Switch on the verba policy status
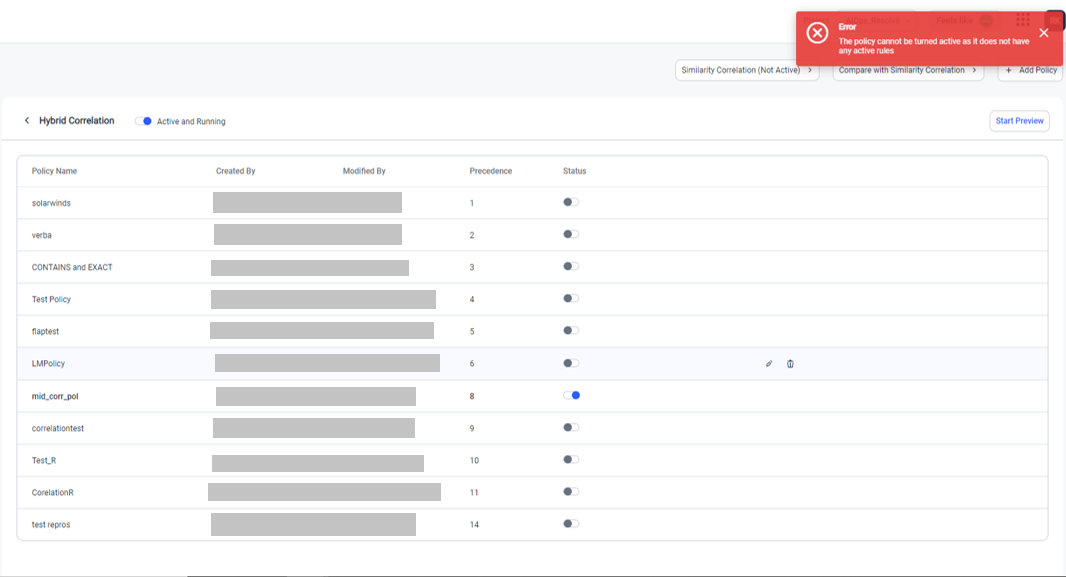 tap(571, 234)
